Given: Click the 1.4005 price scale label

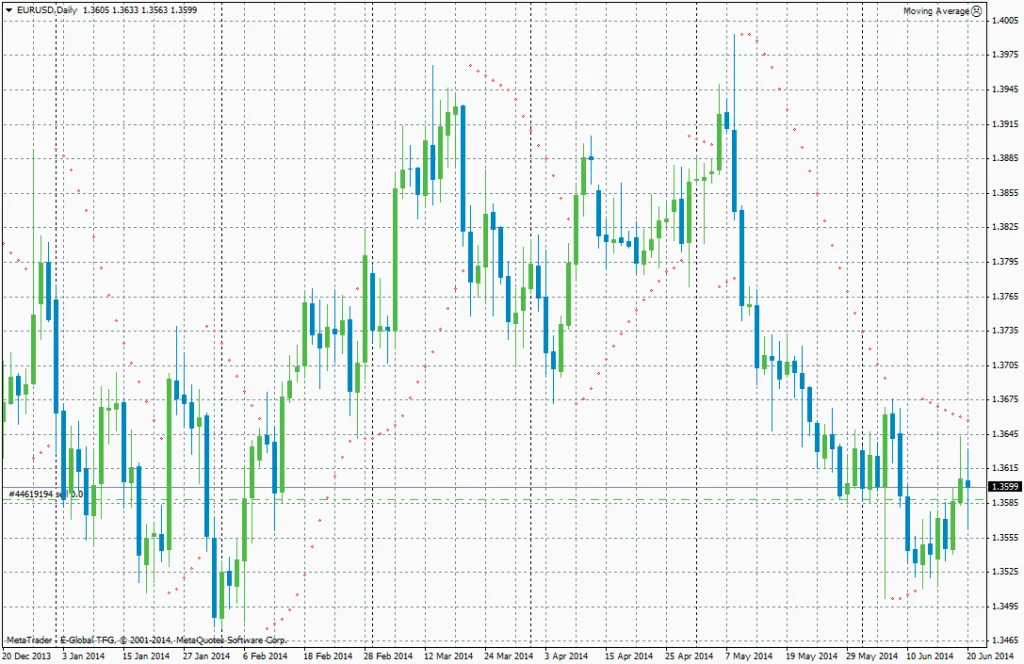Looking at the screenshot, I should point(1005,20).
